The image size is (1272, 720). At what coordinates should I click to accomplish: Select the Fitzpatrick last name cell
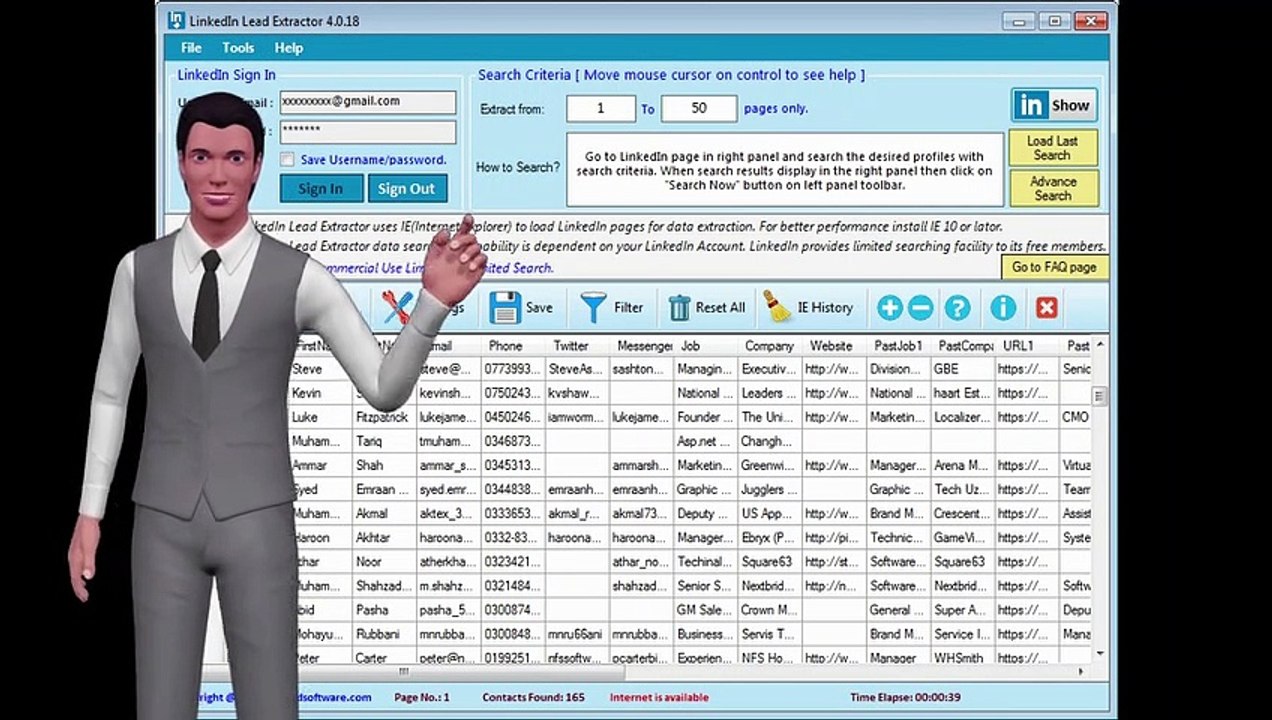click(385, 417)
